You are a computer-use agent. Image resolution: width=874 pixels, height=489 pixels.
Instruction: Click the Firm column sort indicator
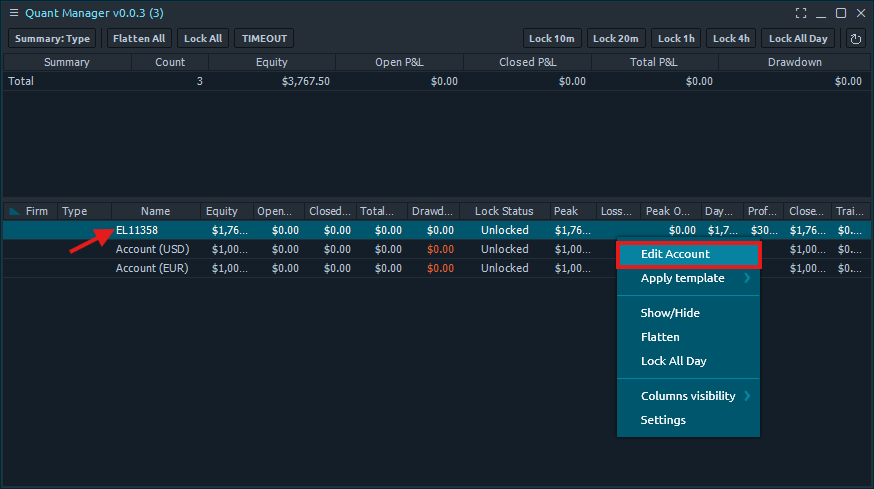(14, 211)
